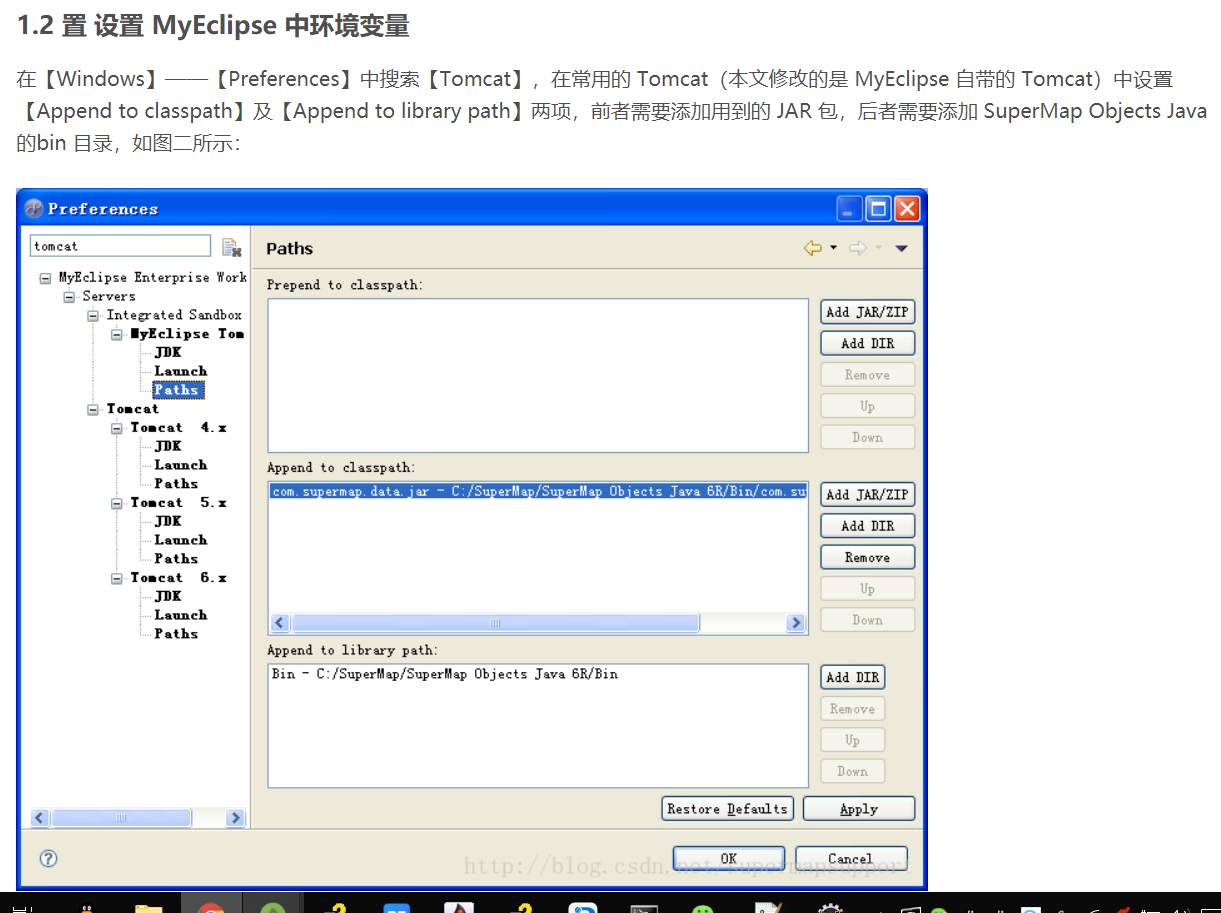
Task: Click the greyed forward navigation arrow
Action: pos(857,248)
